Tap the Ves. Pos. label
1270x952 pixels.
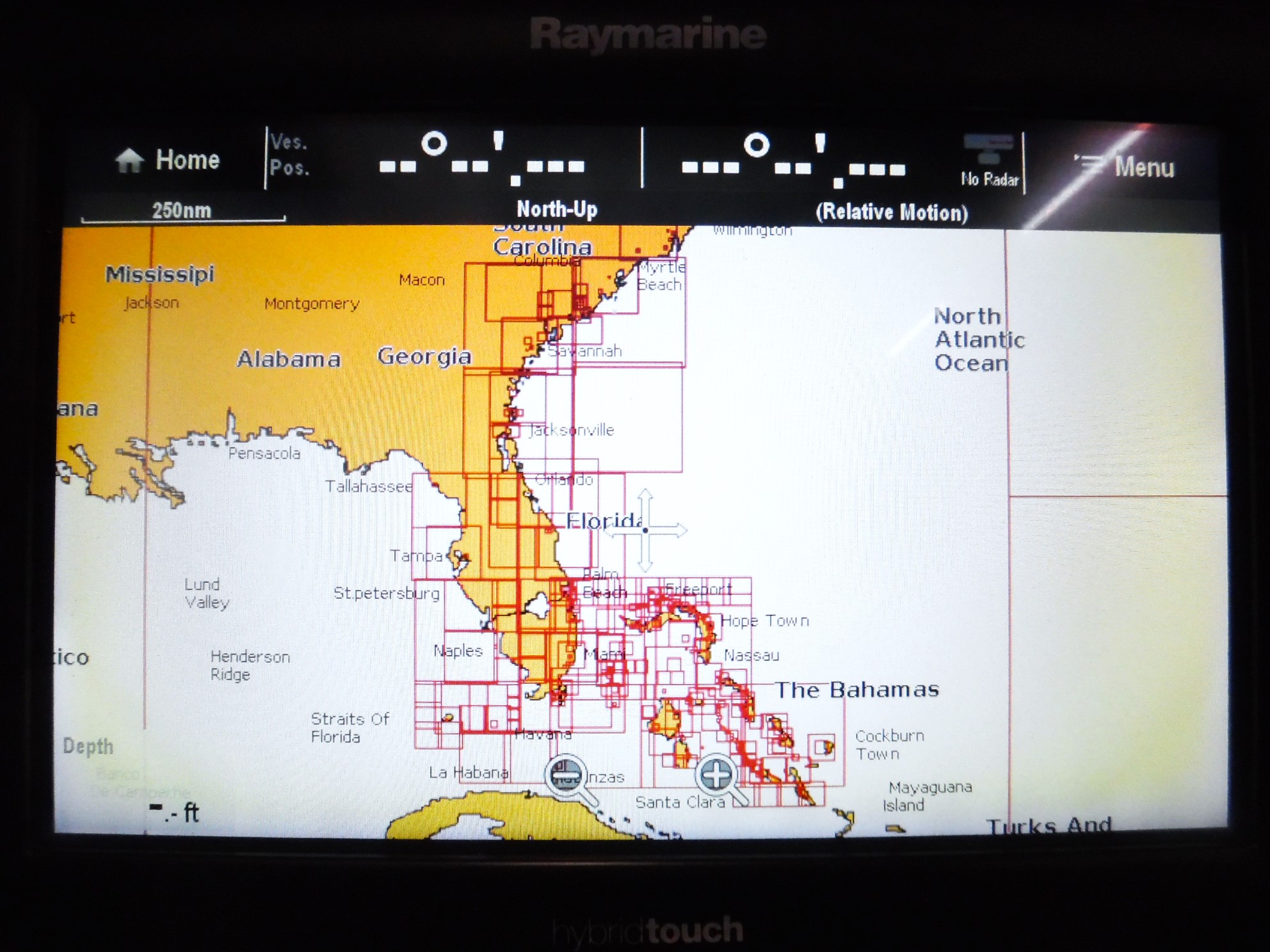coord(289,154)
